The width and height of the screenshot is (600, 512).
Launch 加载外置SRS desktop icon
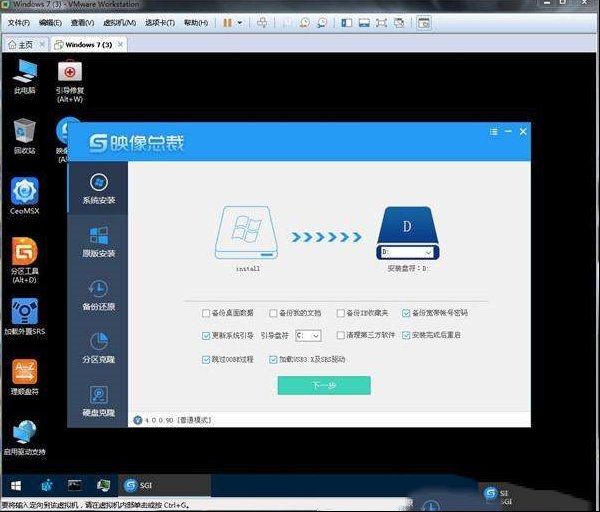[24, 317]
